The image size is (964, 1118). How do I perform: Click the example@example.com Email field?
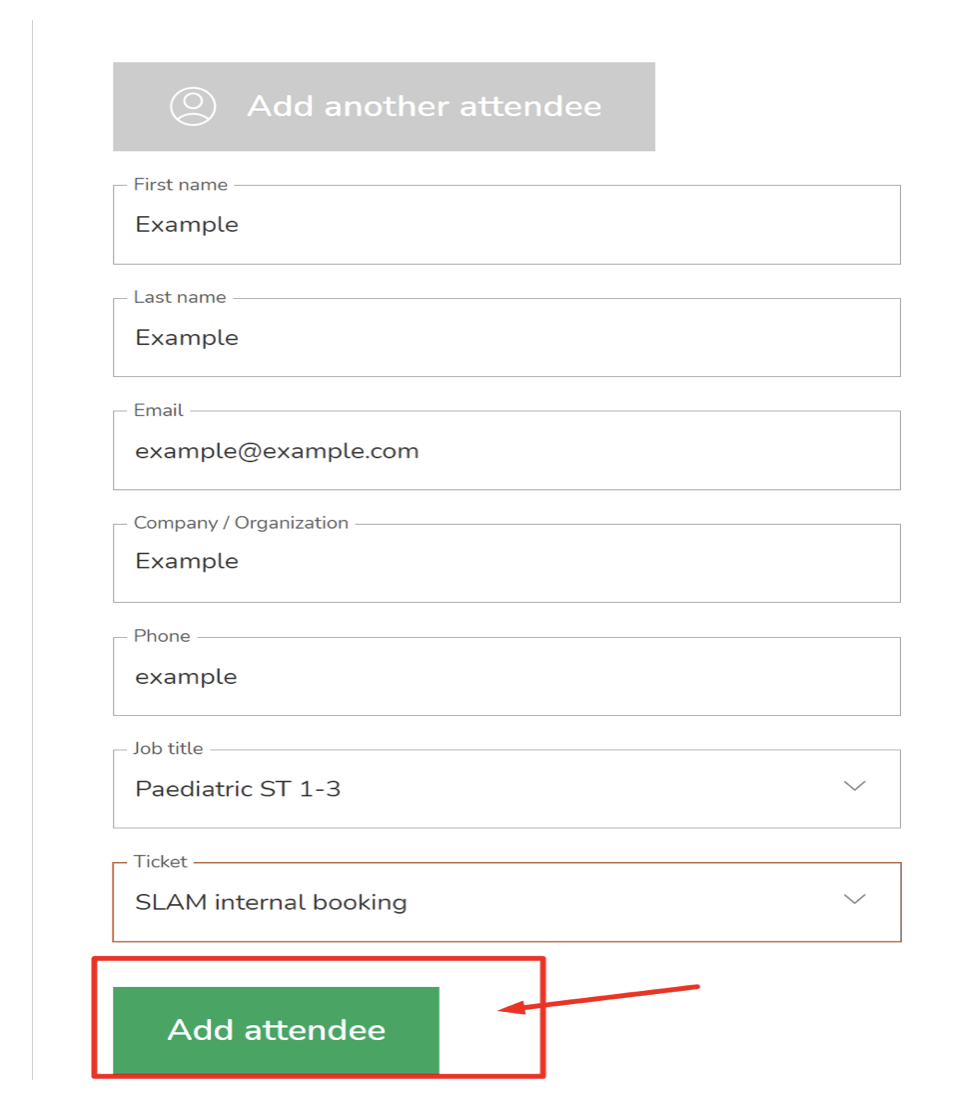pos(506,451)
